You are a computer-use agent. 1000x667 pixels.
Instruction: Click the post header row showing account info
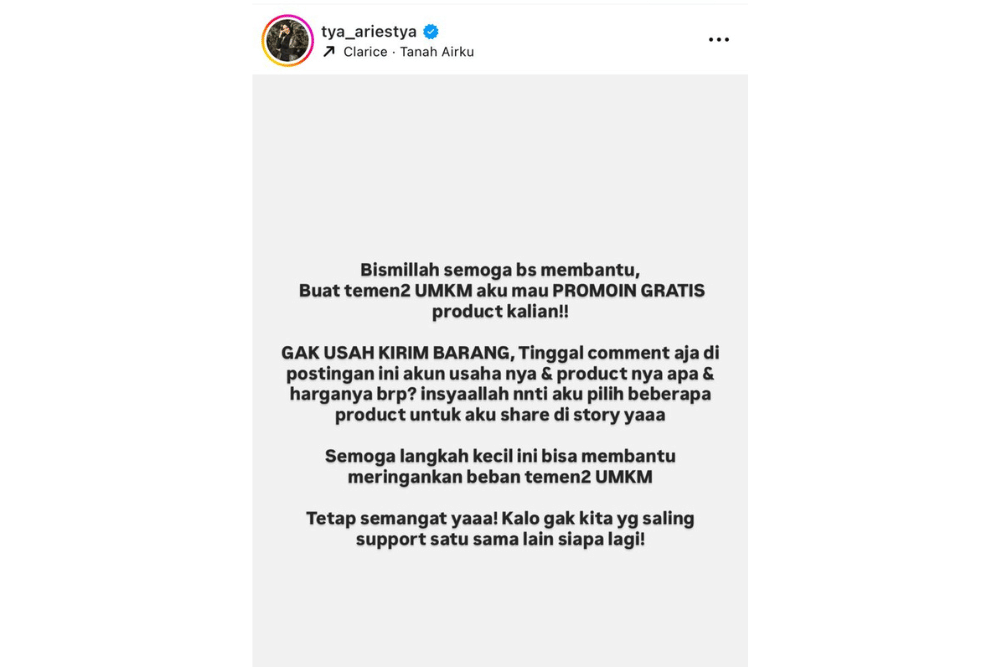500,39
